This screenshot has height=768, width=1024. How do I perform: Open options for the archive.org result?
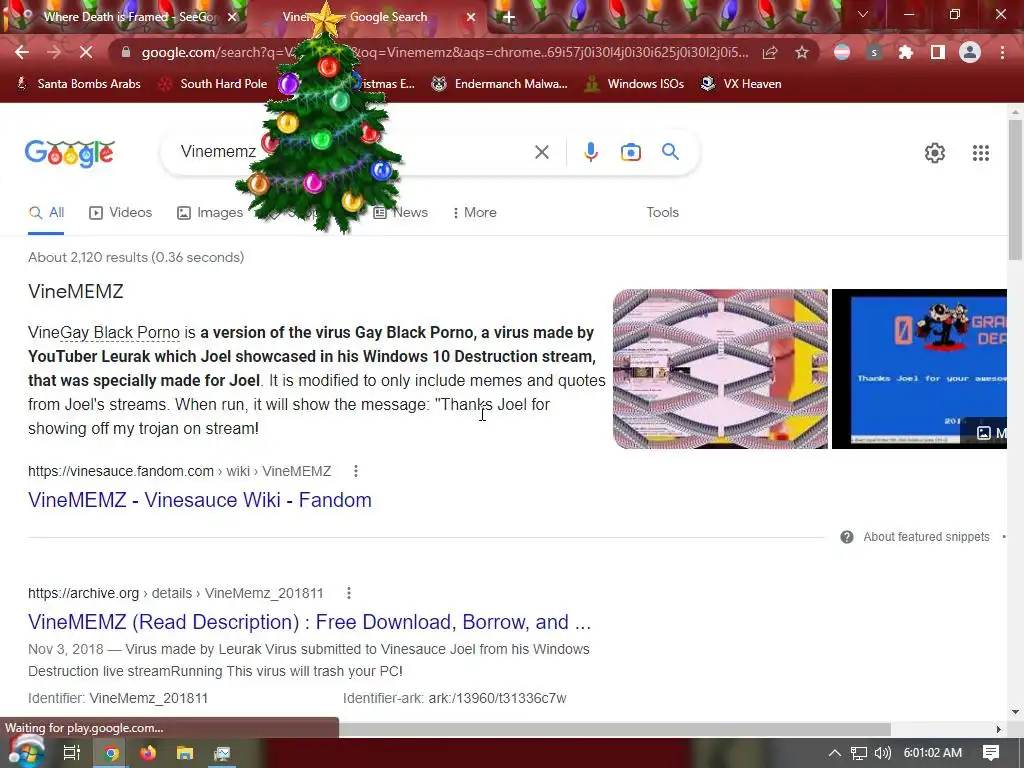(x=349, y=593)
